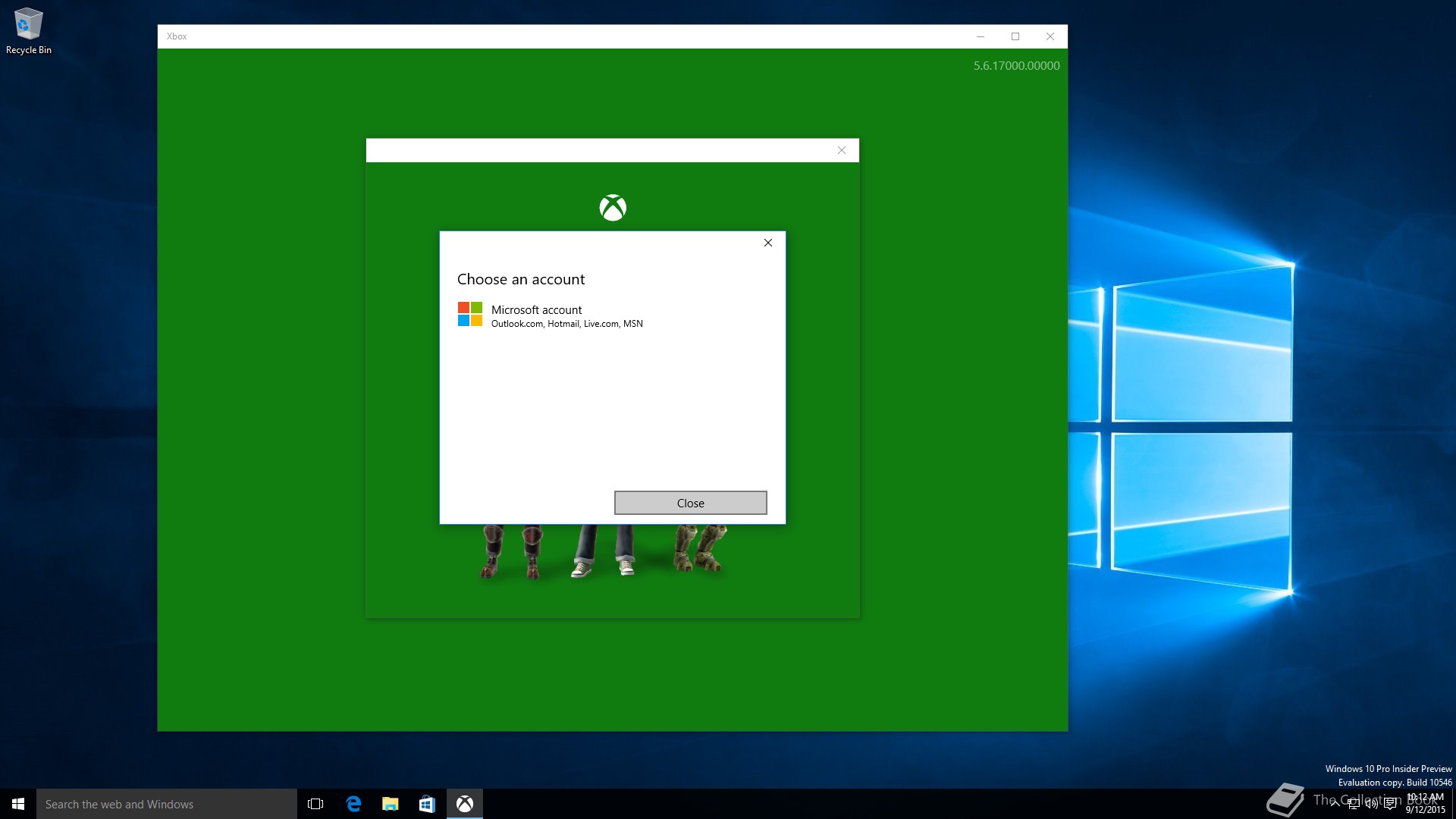Open the Start menu
The height and width of the screenshot is (819, 1456).
(x=18, y=804)
